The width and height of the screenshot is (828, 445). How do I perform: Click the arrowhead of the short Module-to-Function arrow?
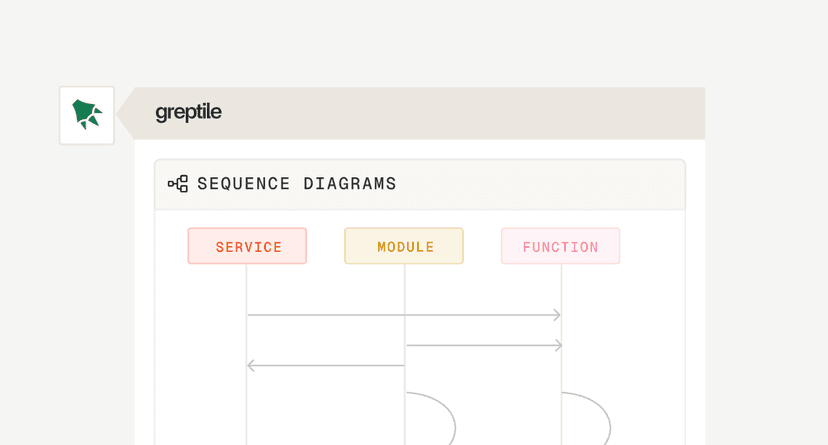(x=558, y=345)
